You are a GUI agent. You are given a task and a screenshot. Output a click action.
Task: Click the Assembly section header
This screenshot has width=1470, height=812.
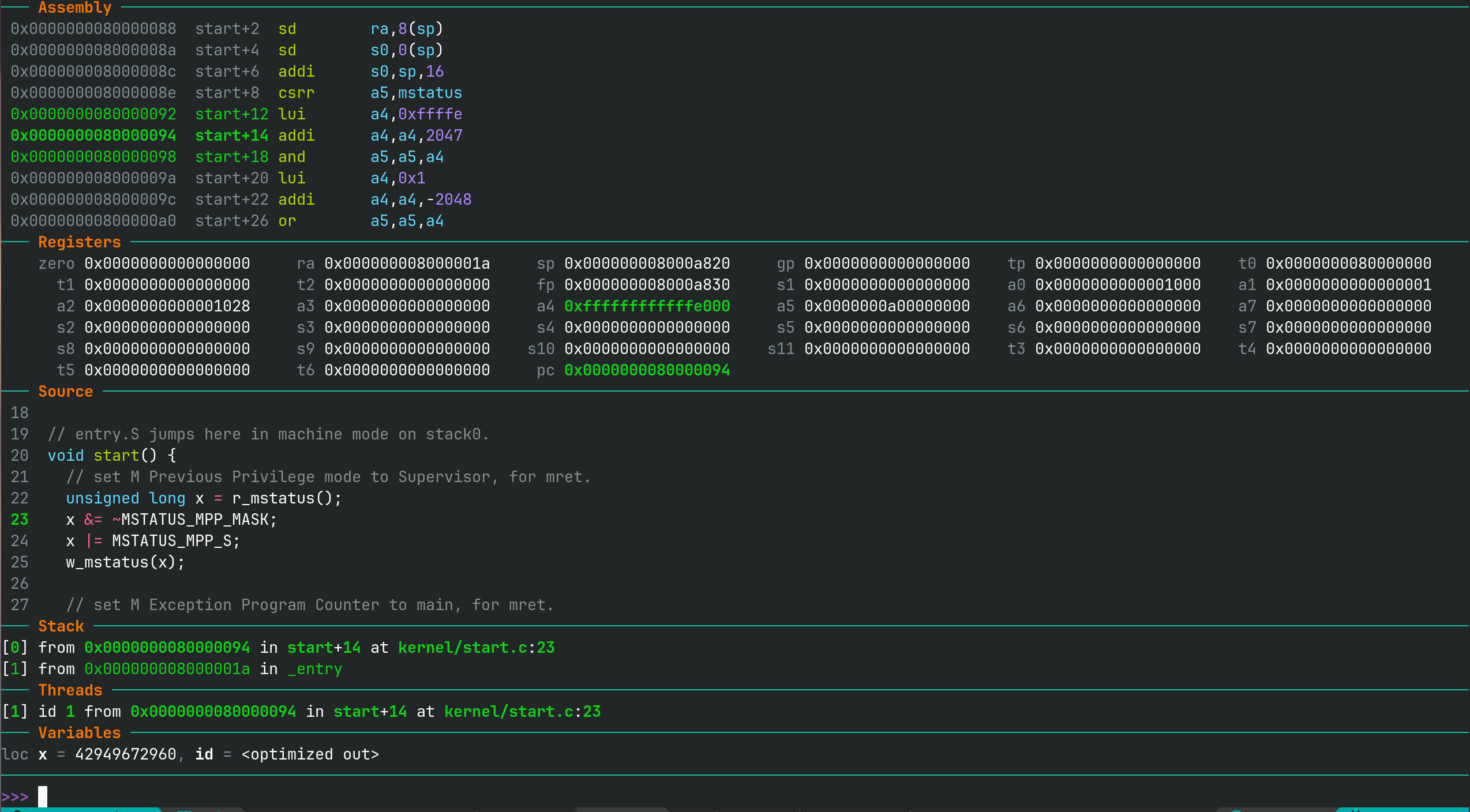pos(75,7)
